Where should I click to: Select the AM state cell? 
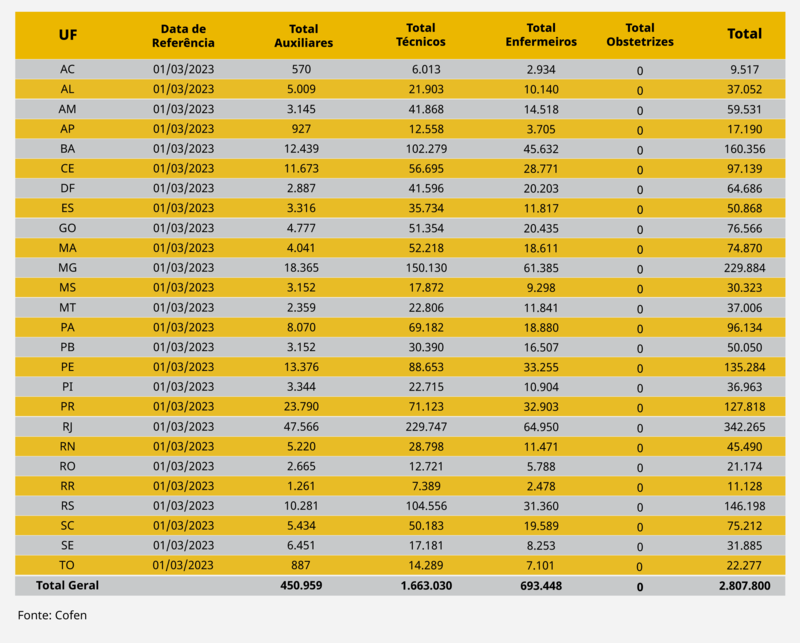67,109
